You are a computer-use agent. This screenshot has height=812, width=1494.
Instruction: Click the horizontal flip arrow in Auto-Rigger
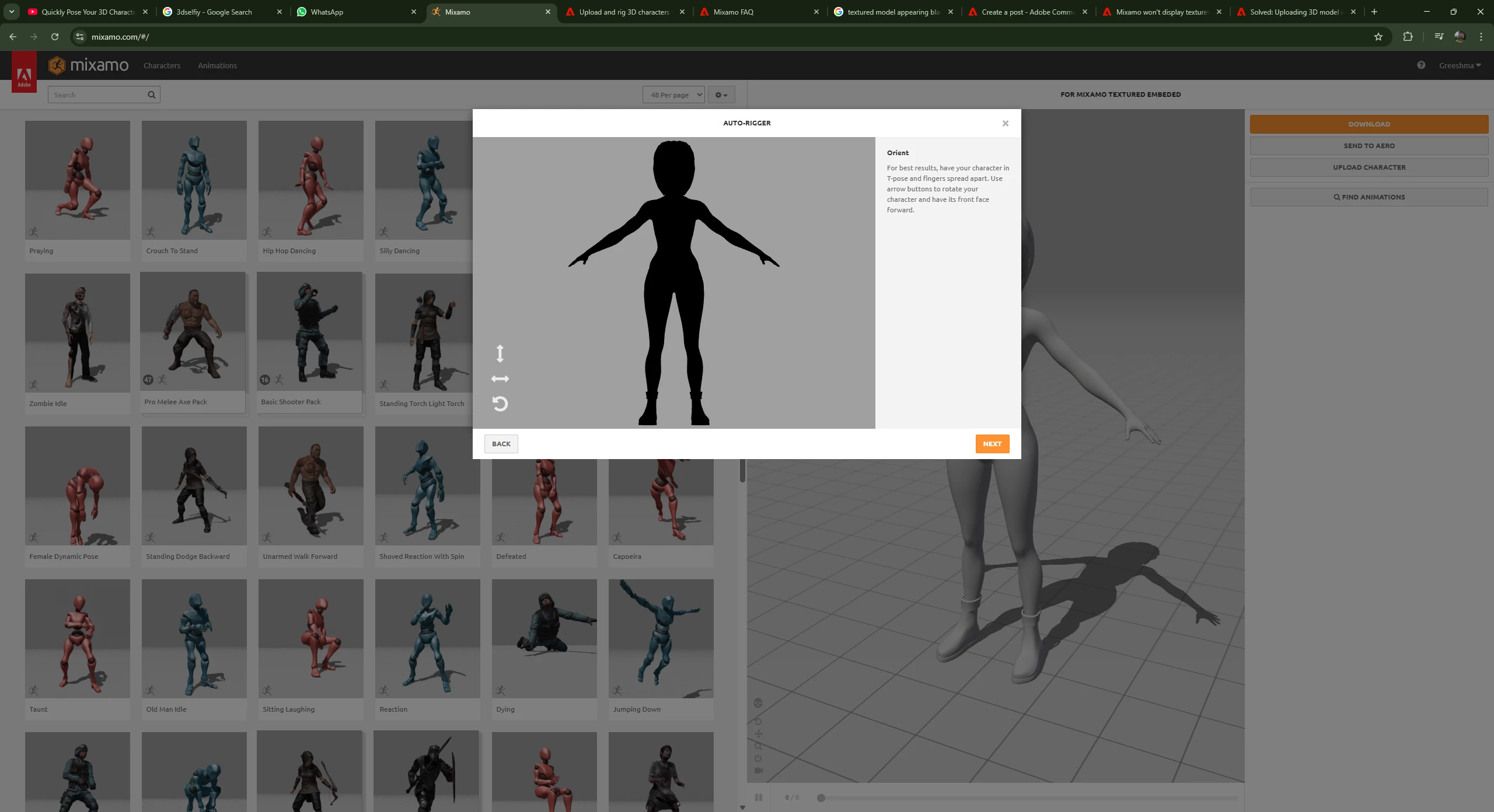500,379
